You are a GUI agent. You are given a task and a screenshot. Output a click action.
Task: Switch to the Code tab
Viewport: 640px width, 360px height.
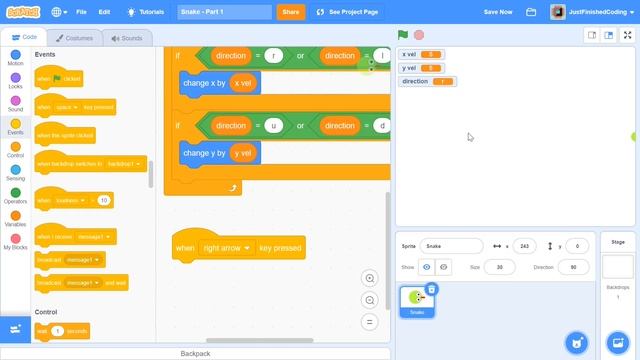(24, 37)
